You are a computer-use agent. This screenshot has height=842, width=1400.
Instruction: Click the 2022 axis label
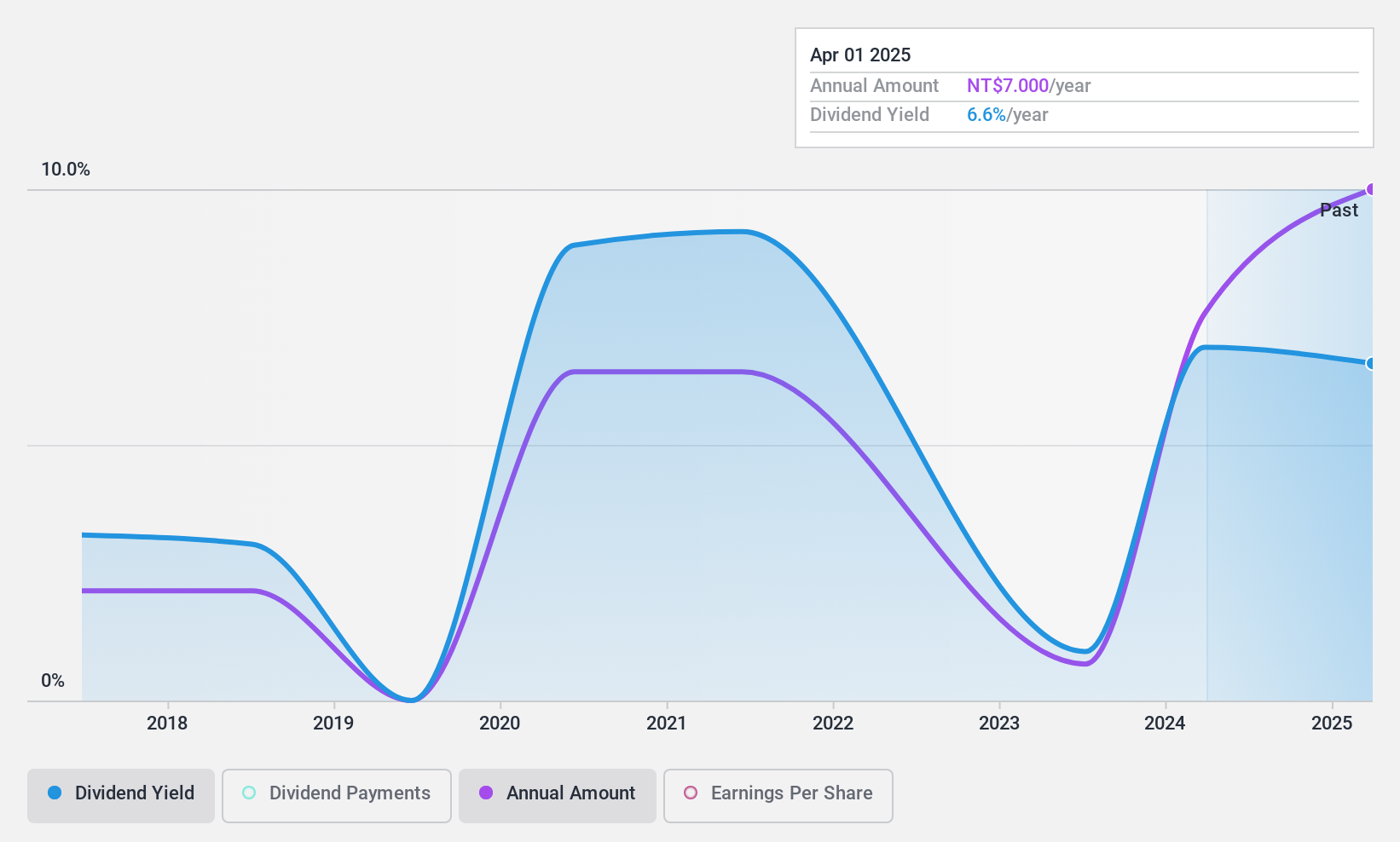[x=833, y=723]
